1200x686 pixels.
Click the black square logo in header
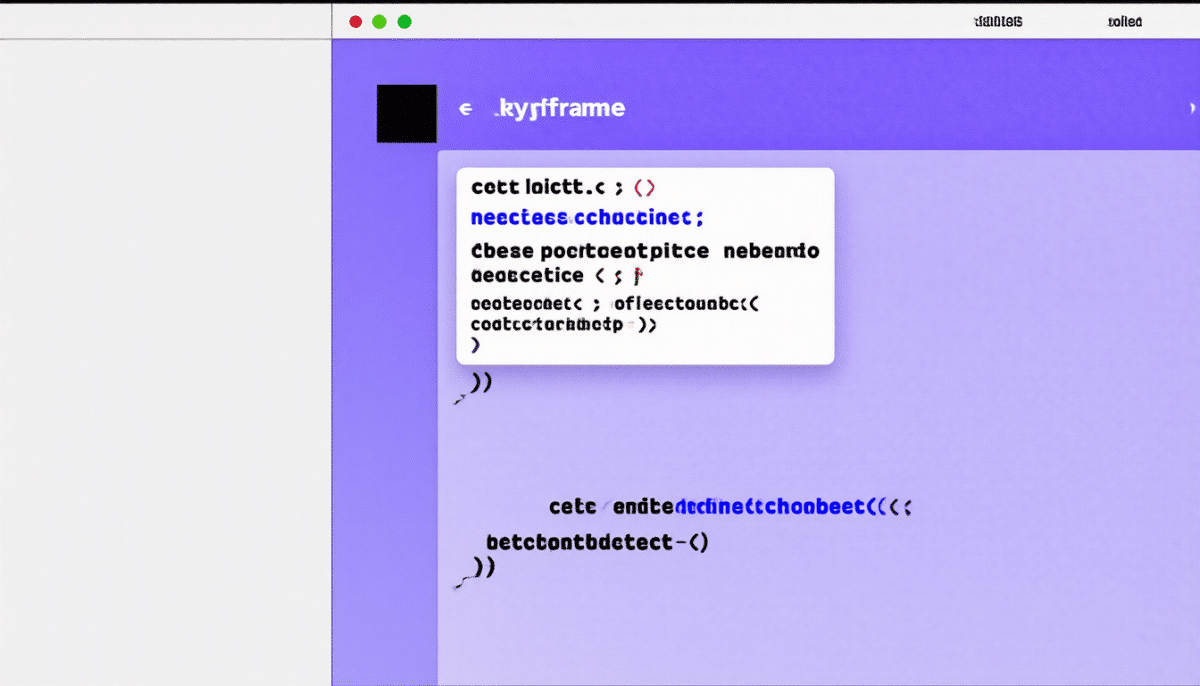406,113
